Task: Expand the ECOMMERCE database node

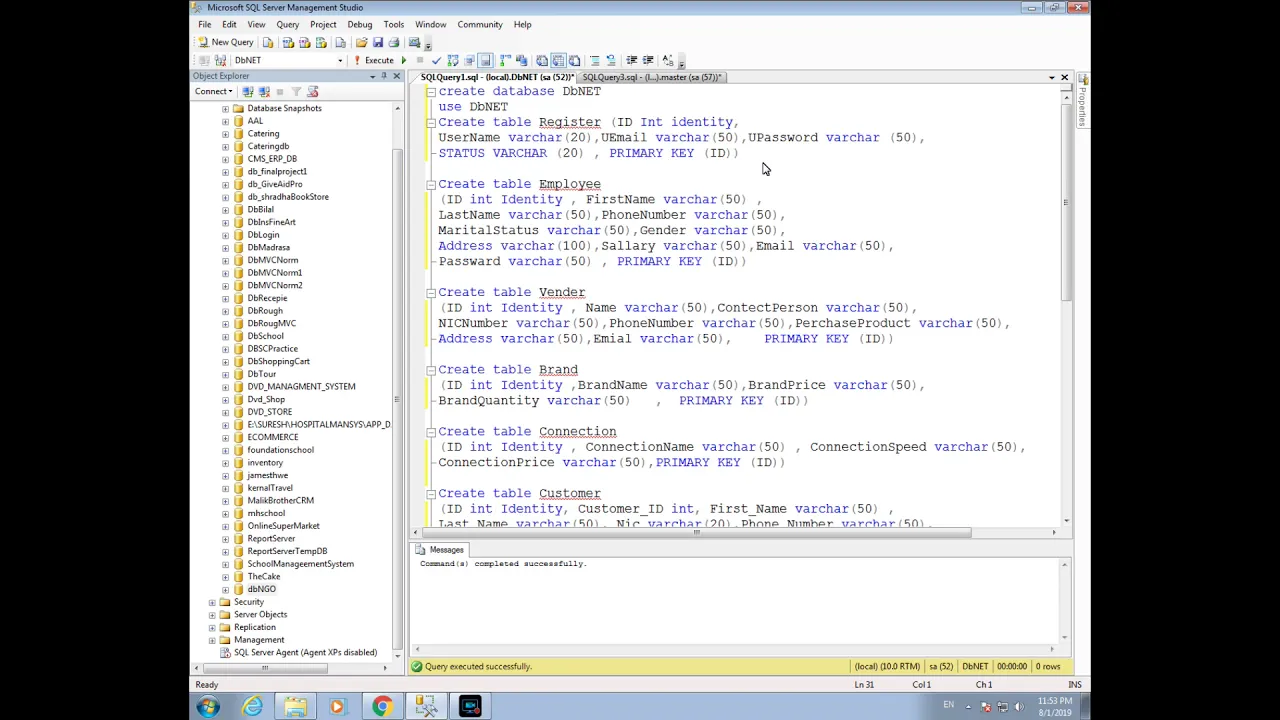Action: pos(225,437)
